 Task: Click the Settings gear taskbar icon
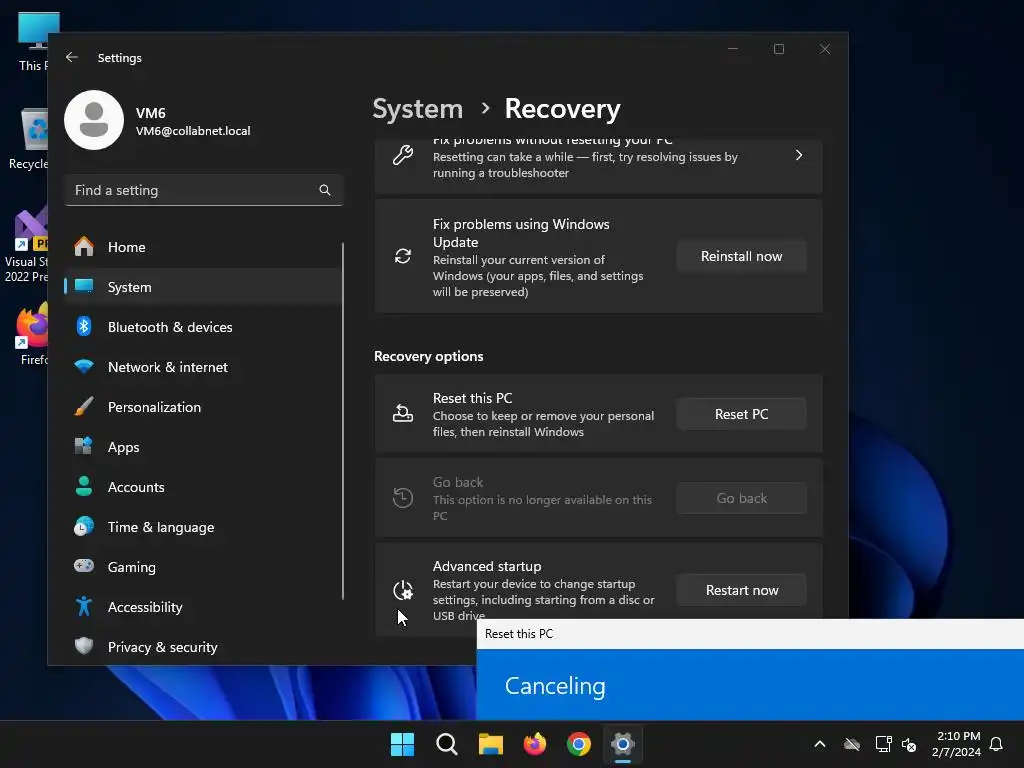(x=623, y=744)
